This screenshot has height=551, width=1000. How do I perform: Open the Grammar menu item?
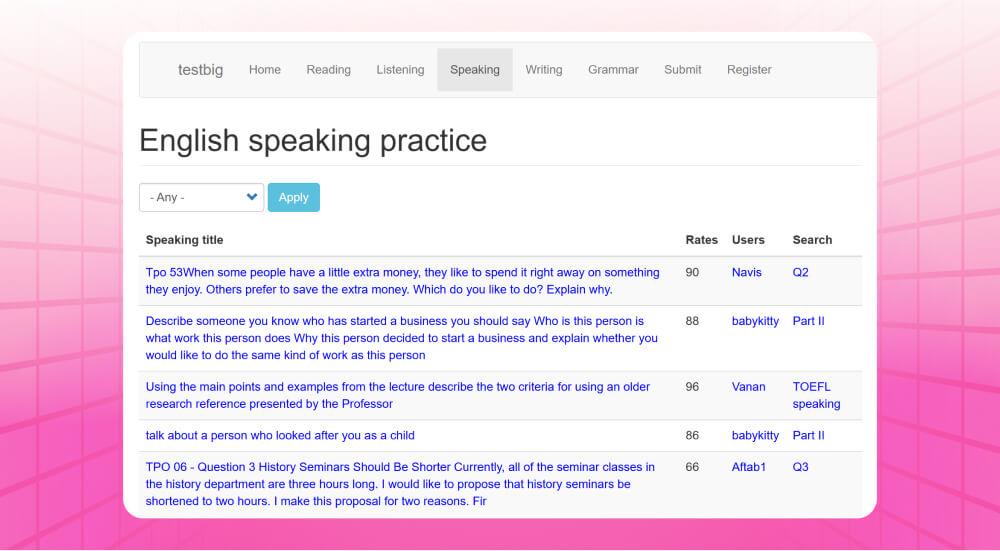coord(613,70)
